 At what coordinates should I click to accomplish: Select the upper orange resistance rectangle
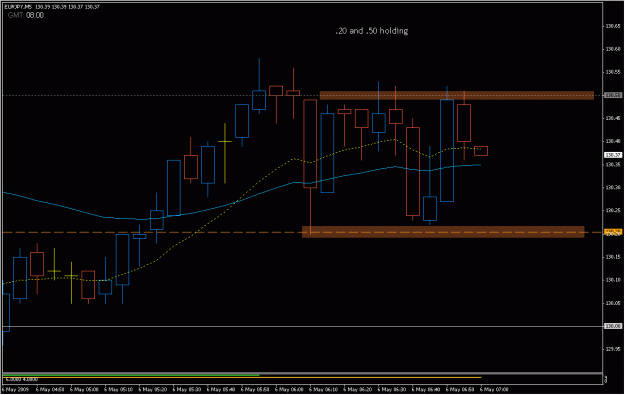coord(457,96)
